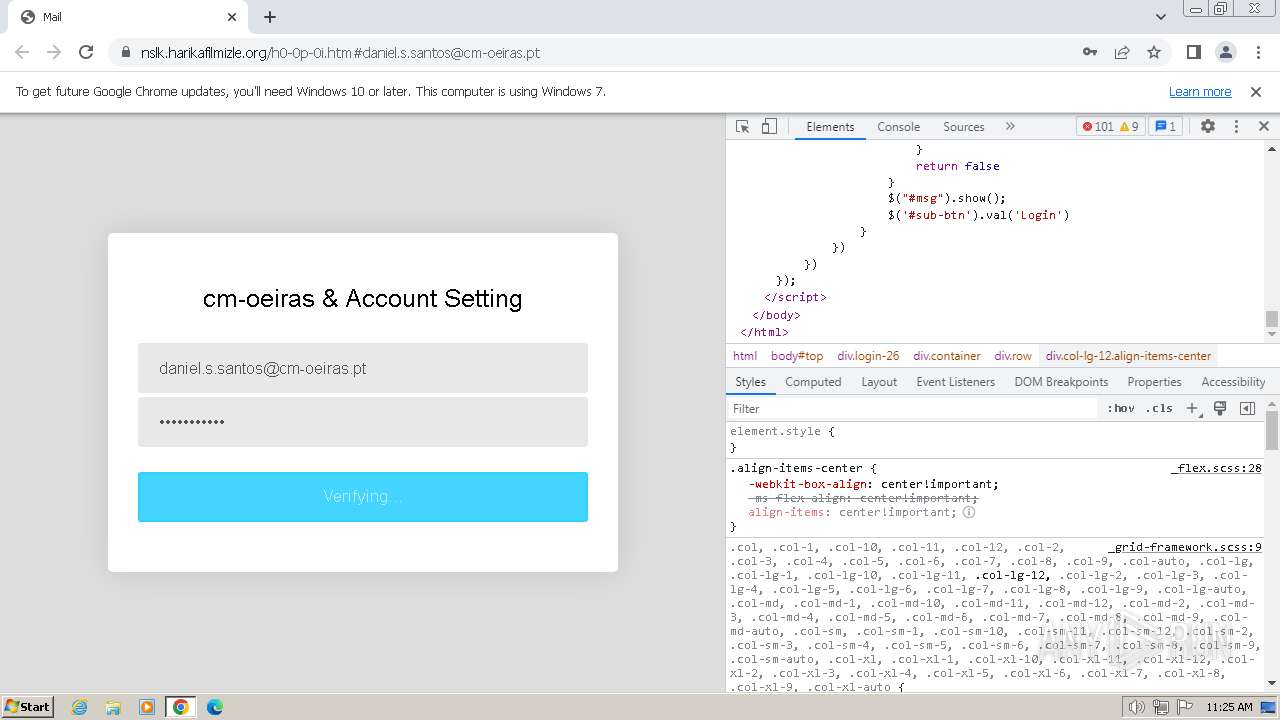Select the body#top breadcrumb
The width and height of the screenshot is (1280, 720).
pos(797,356)
